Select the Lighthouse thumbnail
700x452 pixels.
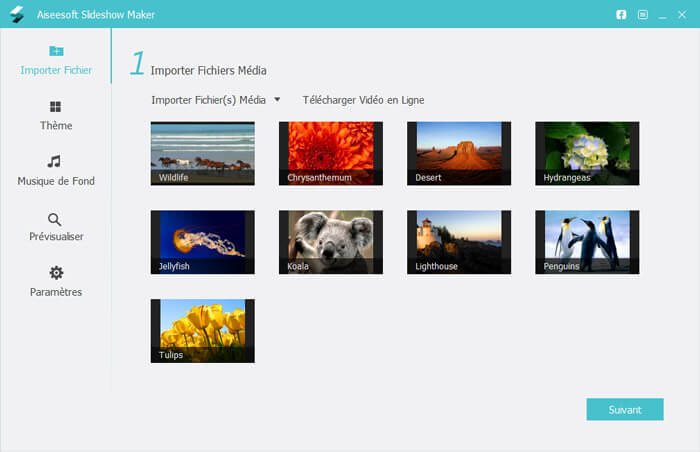pos(459,242)
